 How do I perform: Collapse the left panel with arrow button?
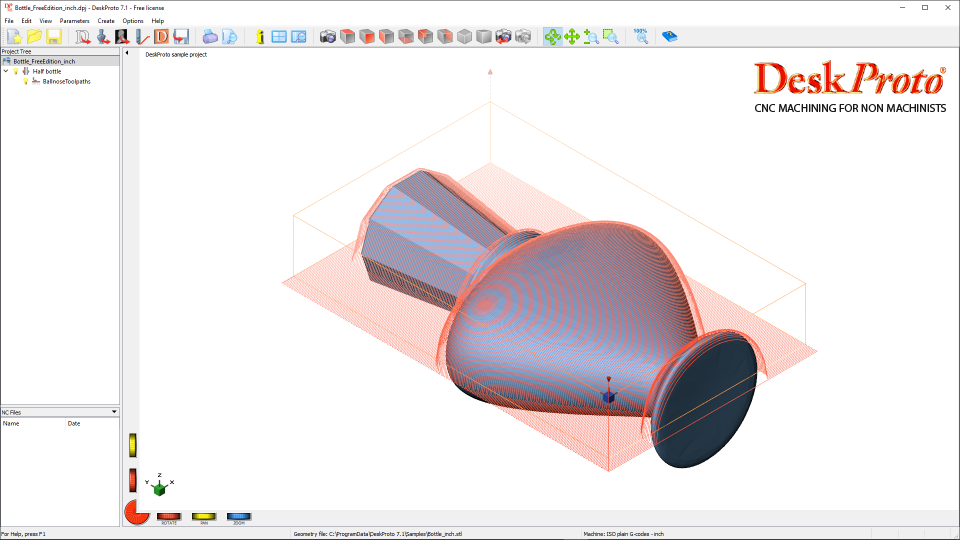coord(127,53)
